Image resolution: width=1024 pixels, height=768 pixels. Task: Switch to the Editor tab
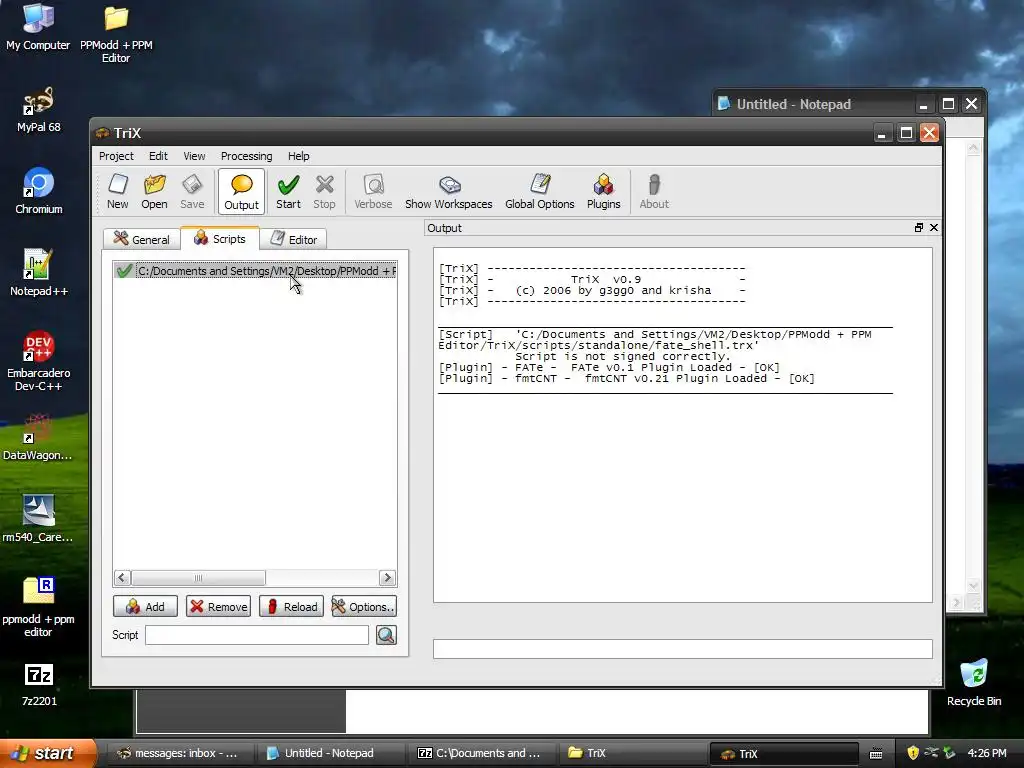tap(294, 239)
